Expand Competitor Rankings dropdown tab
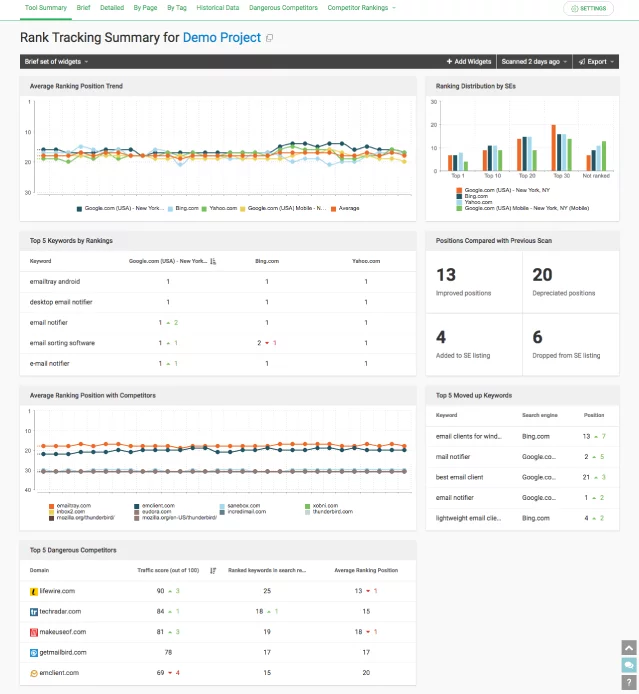Screen dimensions: 639x694 [x=362, y=8]
